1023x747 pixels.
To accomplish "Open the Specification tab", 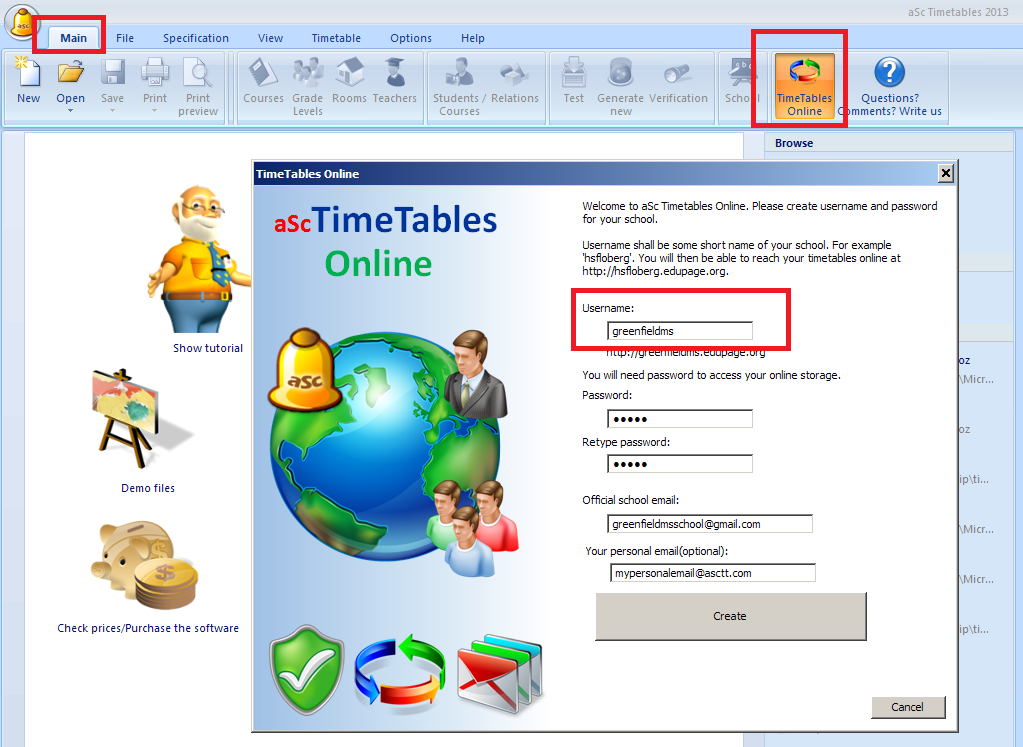I will pyautogui.click(x=196, y=38).
